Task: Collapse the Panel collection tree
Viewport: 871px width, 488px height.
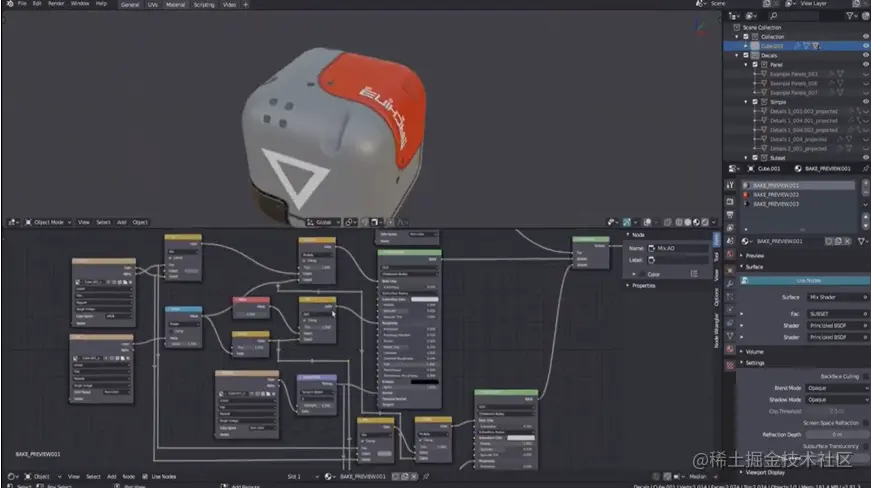Action: (746, 65)
